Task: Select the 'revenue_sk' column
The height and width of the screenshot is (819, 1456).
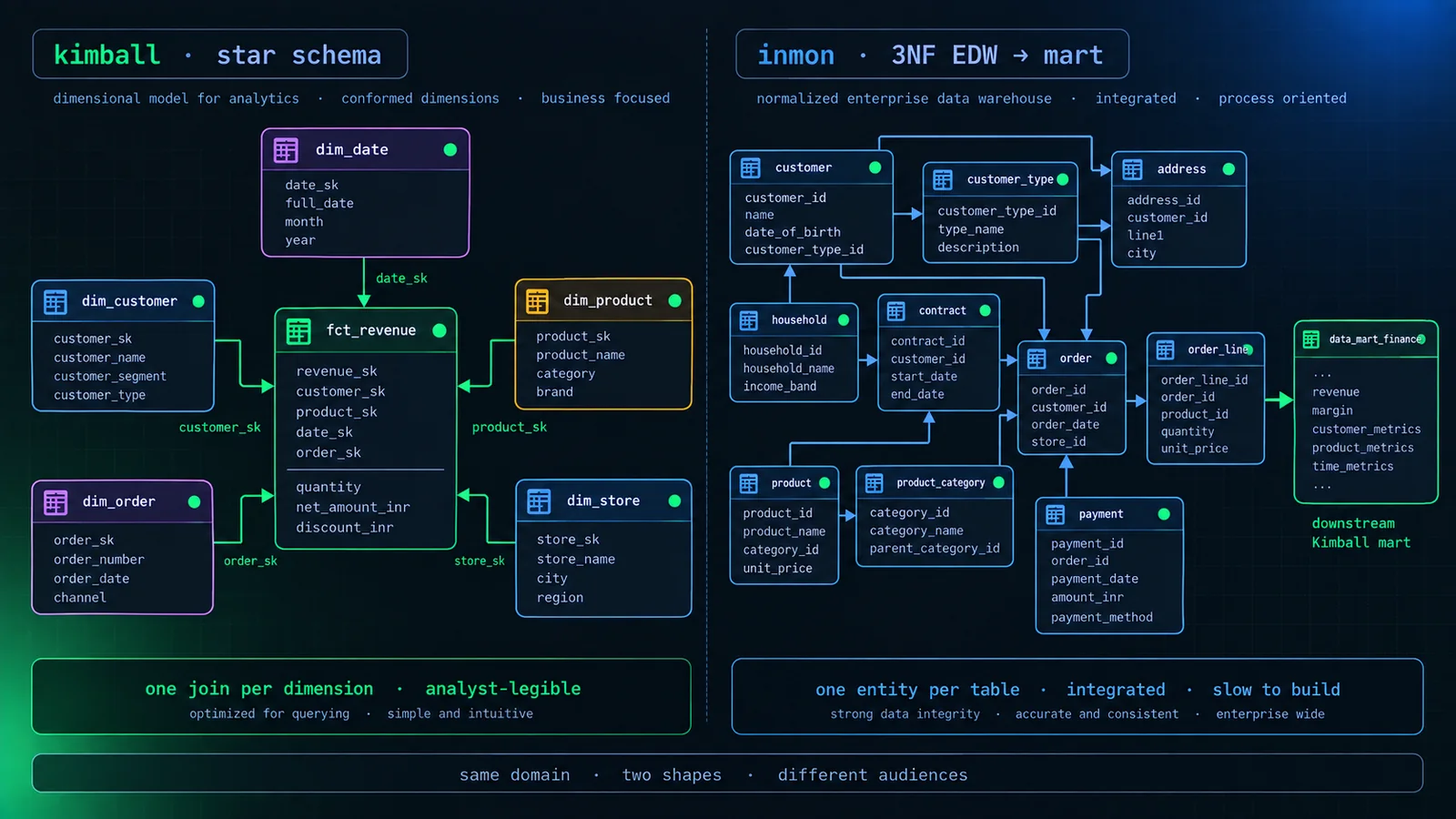Action: pos(337,371)
